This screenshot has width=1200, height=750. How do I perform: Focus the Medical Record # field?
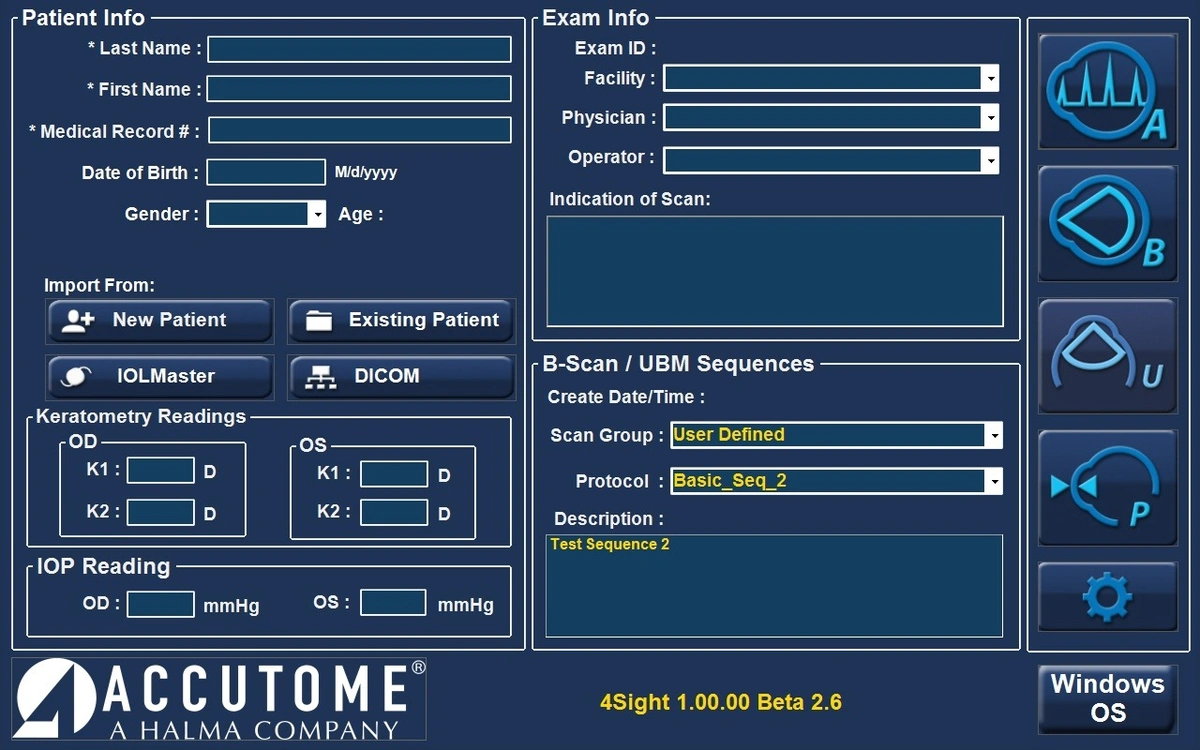pos(359,130)
